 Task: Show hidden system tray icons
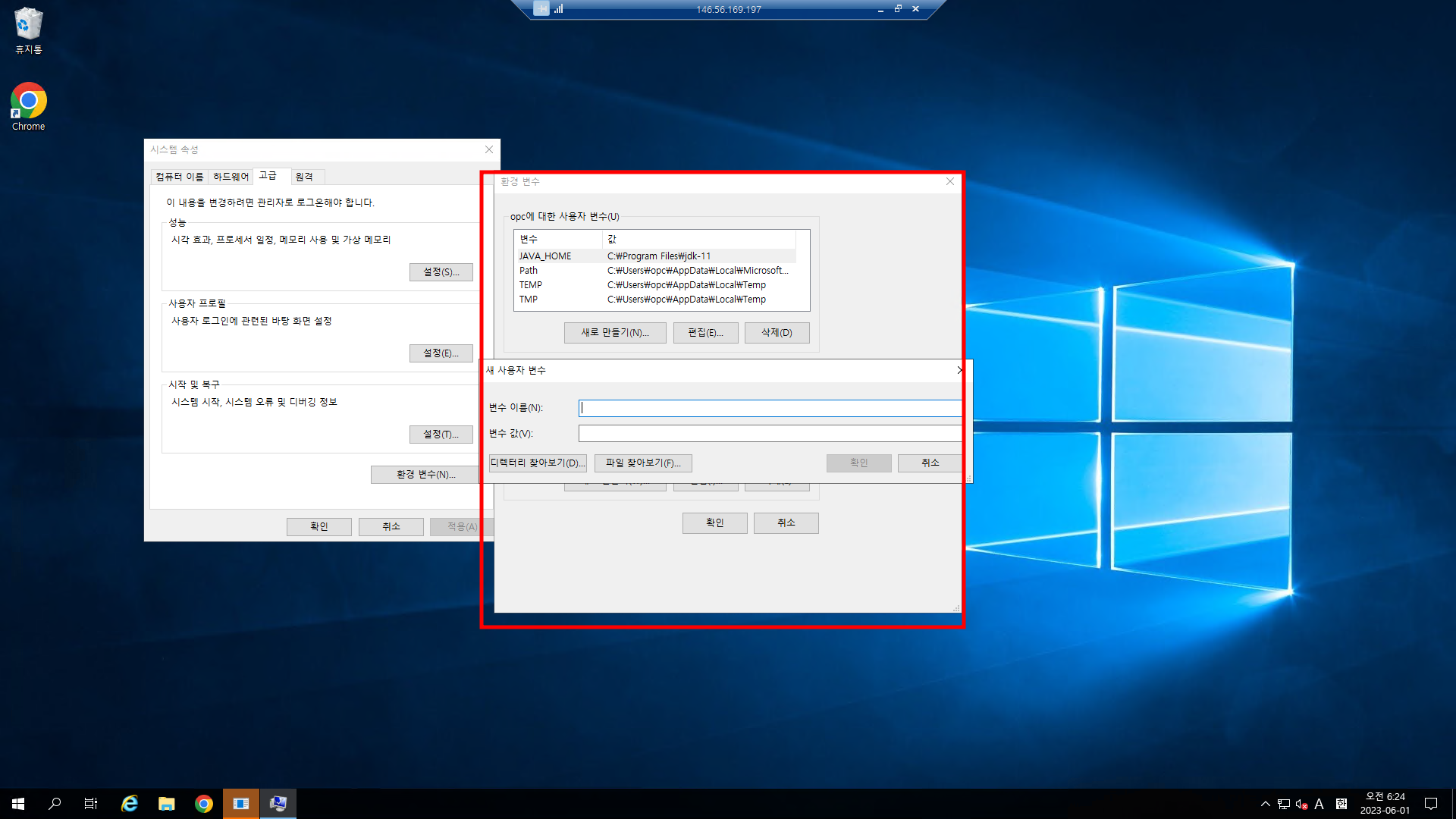(x=1265, y=804)
